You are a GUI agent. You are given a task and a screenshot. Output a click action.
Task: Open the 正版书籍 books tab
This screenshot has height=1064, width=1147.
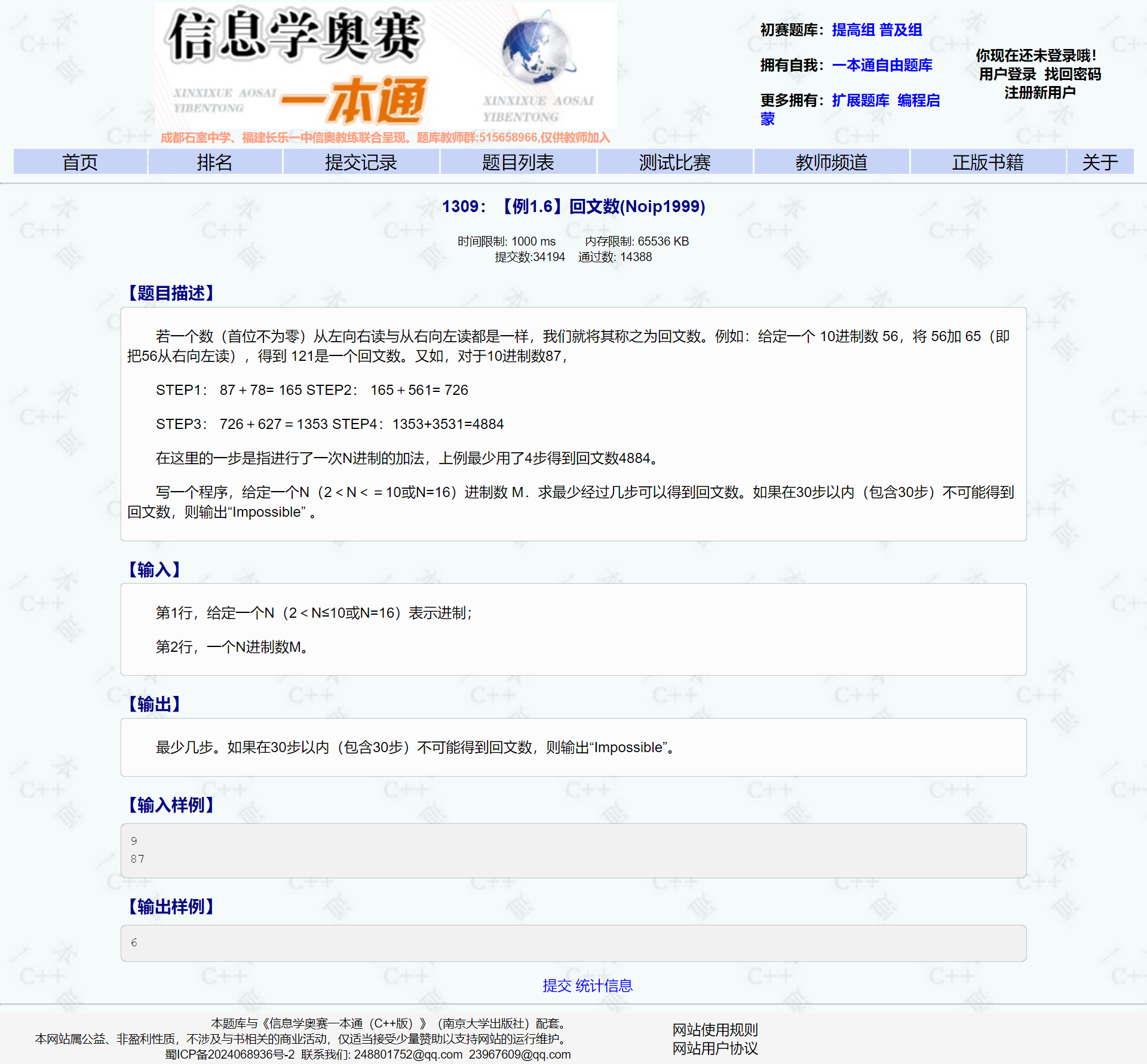pos(987,162)
